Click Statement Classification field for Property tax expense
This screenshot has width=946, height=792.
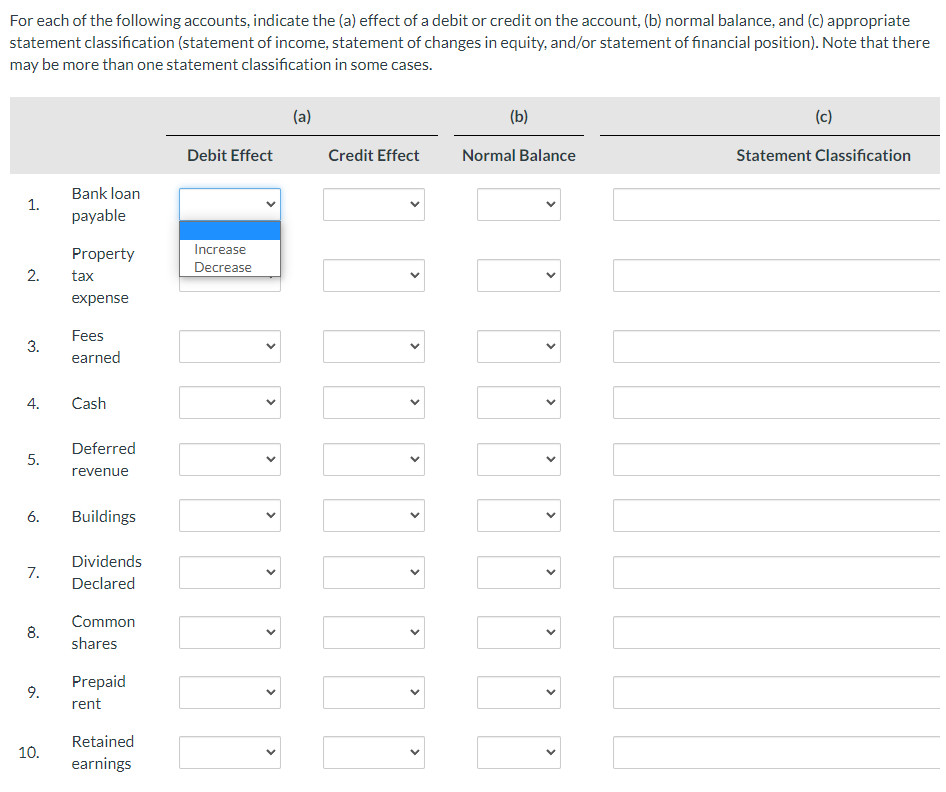[776, 276]
